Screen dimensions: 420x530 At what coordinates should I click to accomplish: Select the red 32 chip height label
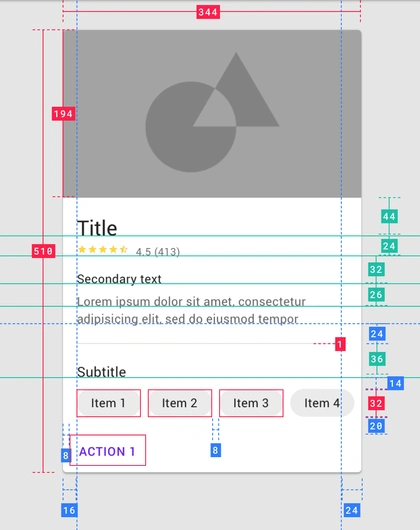coord(376,403)
